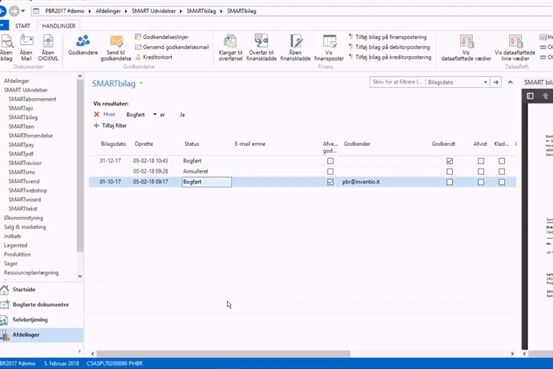Toggle Godkendt checkbox in Annulleret row

coord(449,171)
